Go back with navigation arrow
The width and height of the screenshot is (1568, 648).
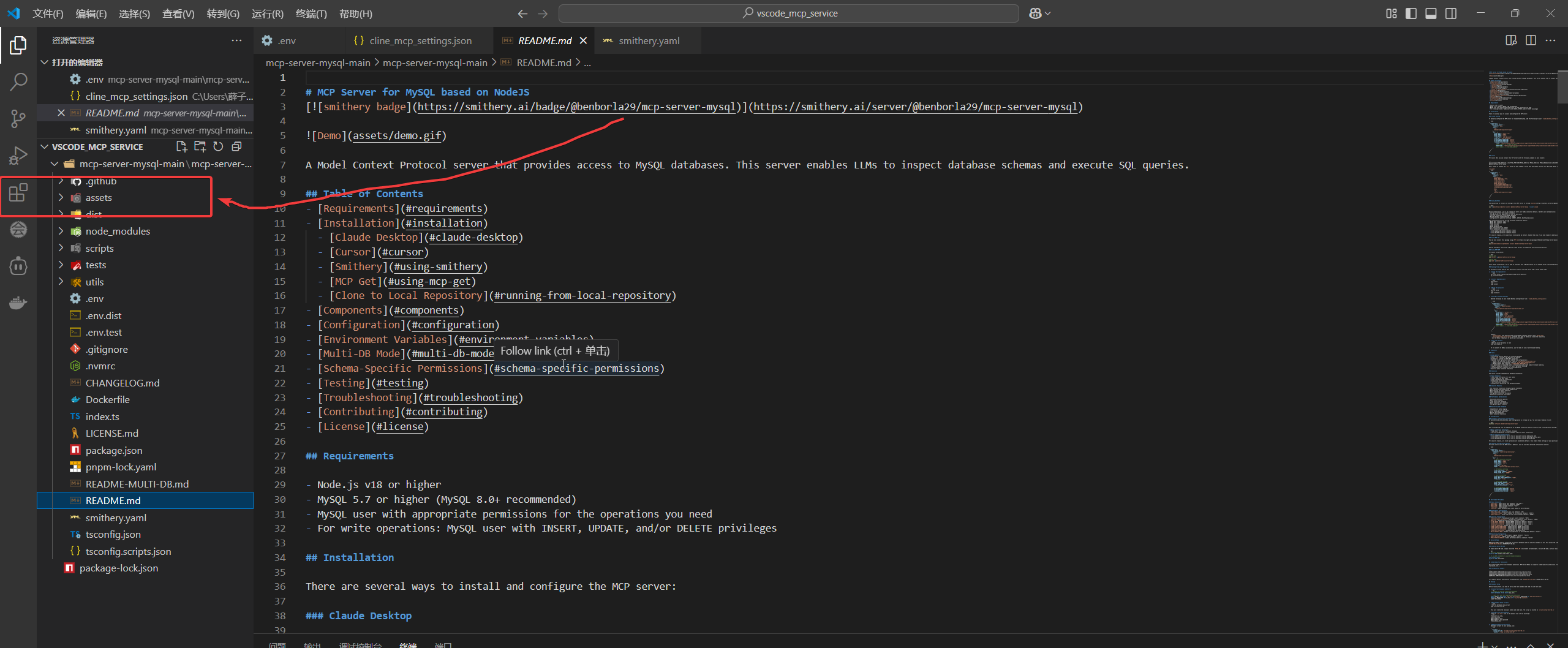tap(522, 13)
